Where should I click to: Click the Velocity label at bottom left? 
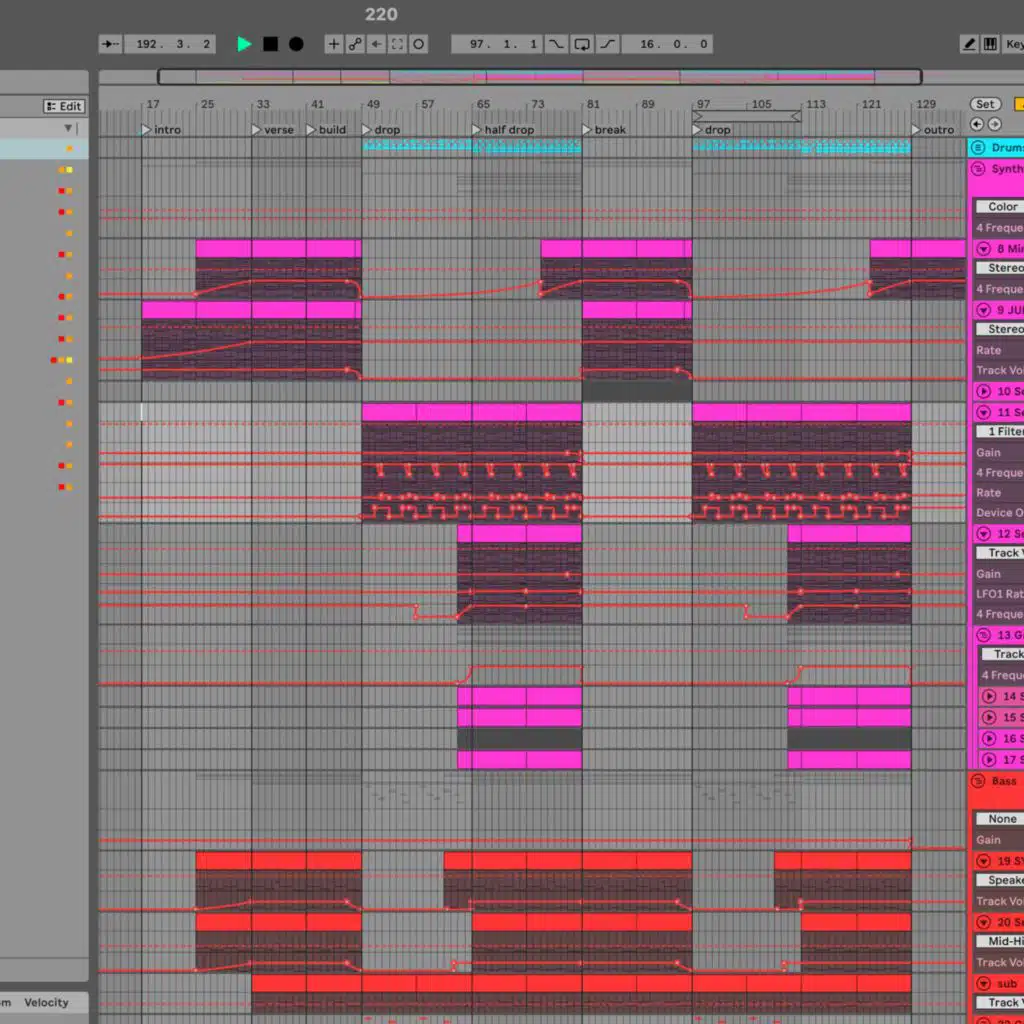tap(46, 1002)
